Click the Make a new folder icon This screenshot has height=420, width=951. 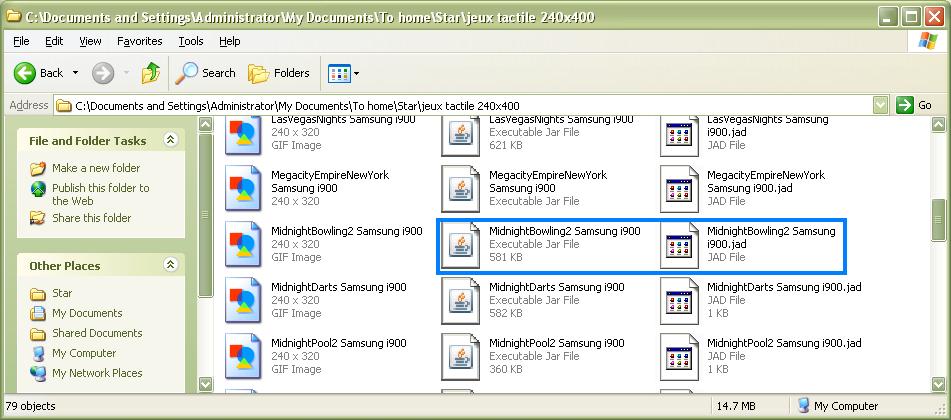click(x=38, y=168)
